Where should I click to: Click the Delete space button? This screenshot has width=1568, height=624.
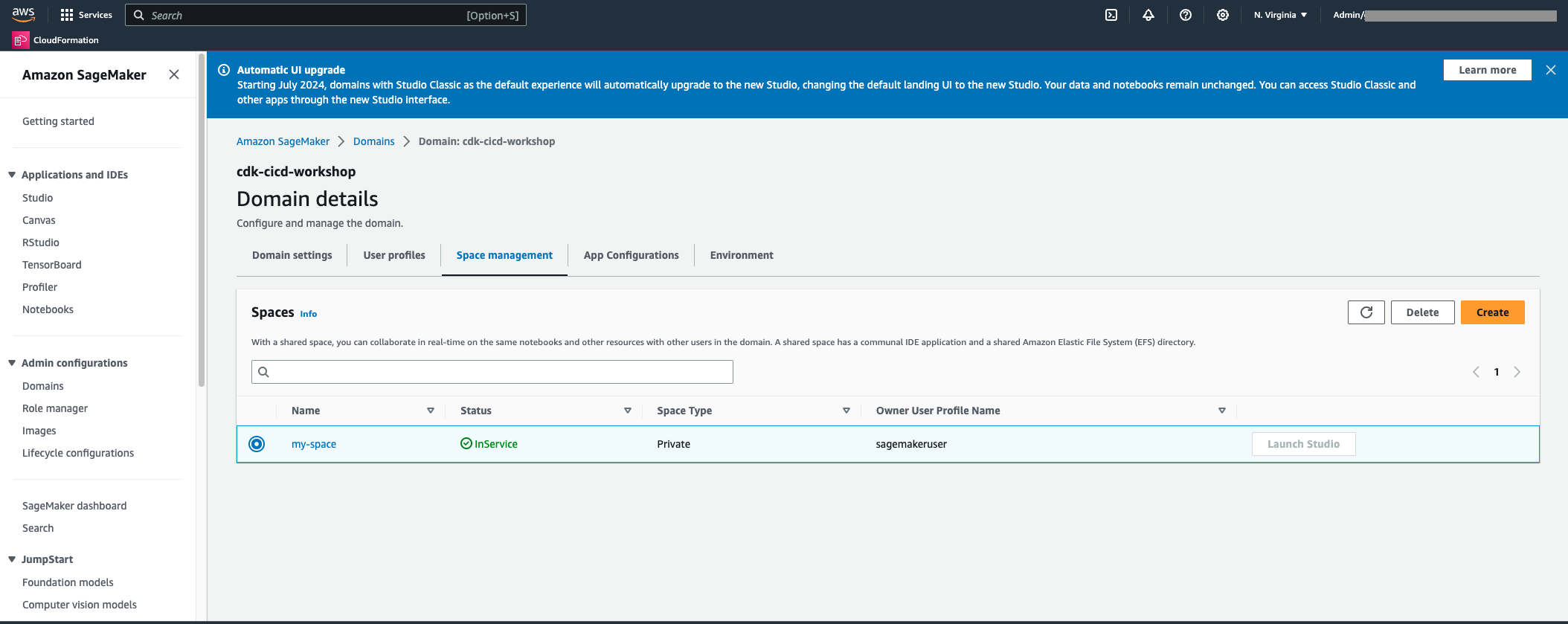1423,312
